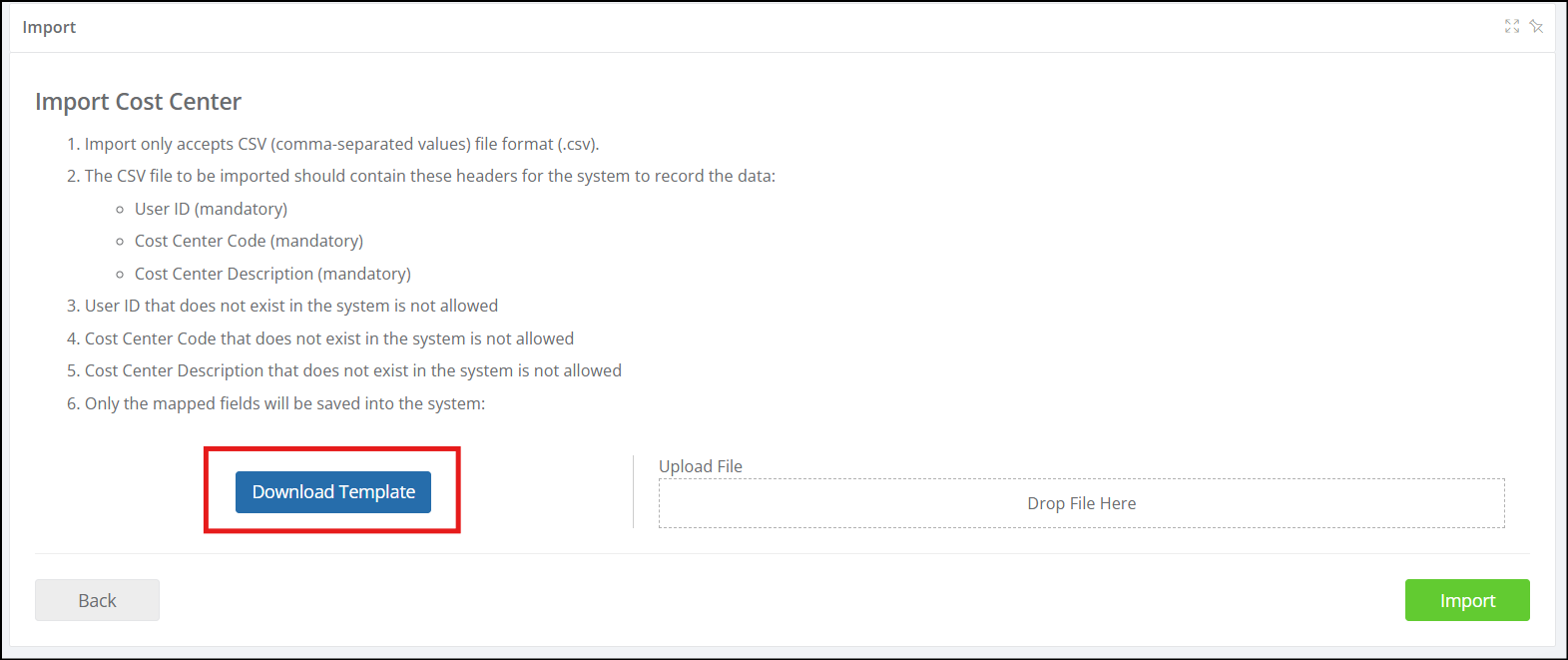Pin the Import panel with pushpin icon

point(1536,27)
